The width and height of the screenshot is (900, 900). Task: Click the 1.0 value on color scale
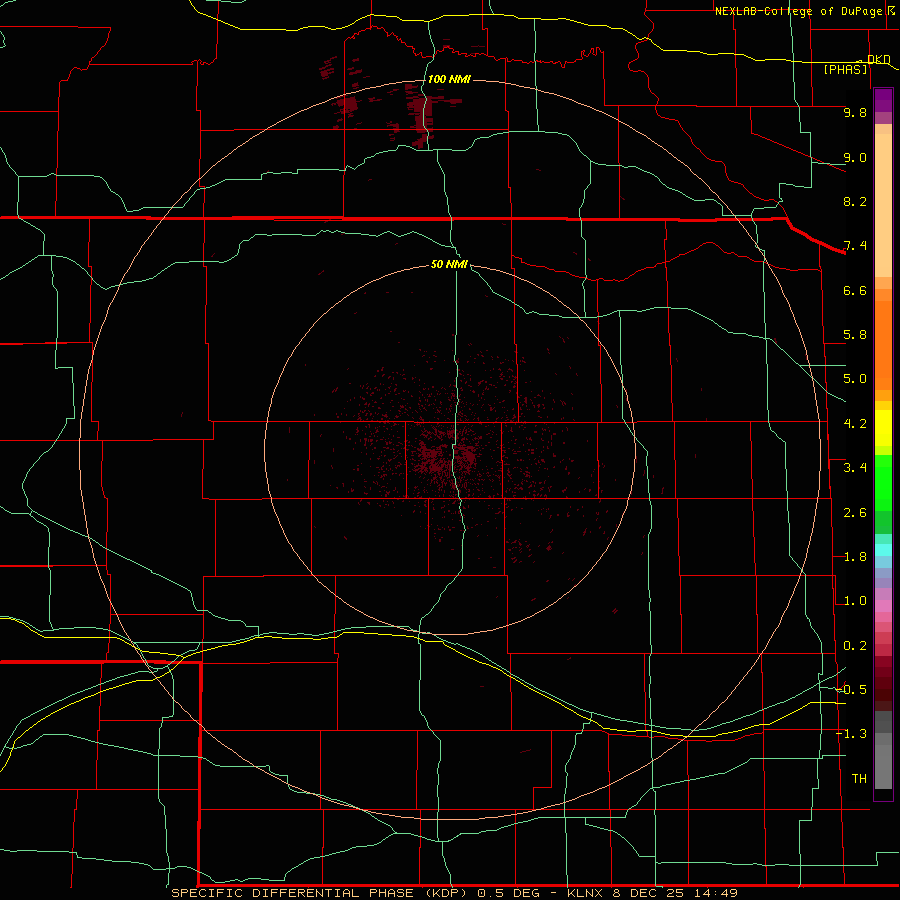(855, 601)
